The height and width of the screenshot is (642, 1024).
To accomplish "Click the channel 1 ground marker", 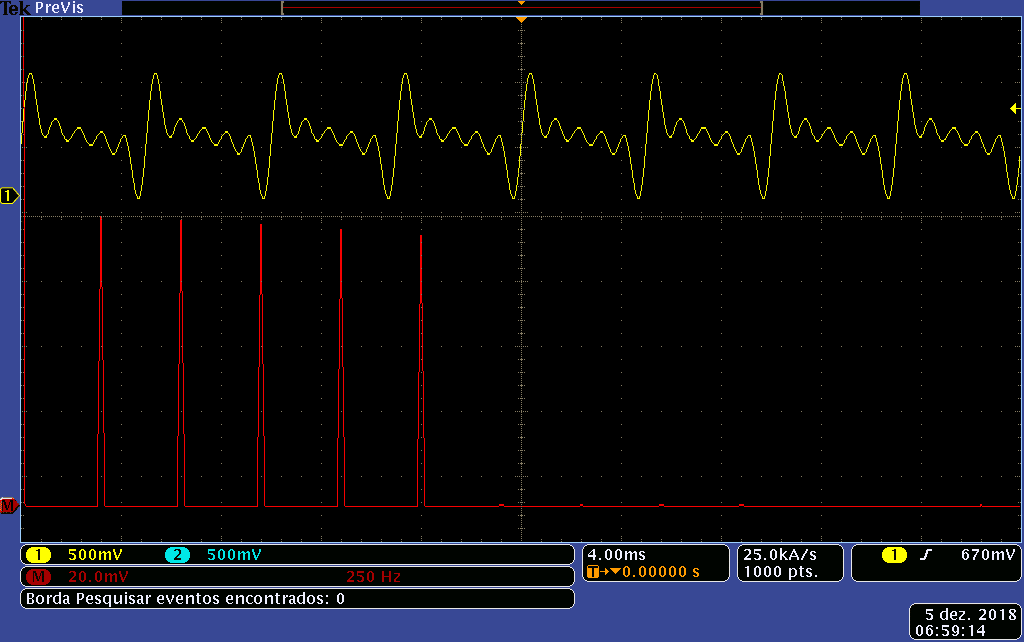I will (x=9, y=196).
